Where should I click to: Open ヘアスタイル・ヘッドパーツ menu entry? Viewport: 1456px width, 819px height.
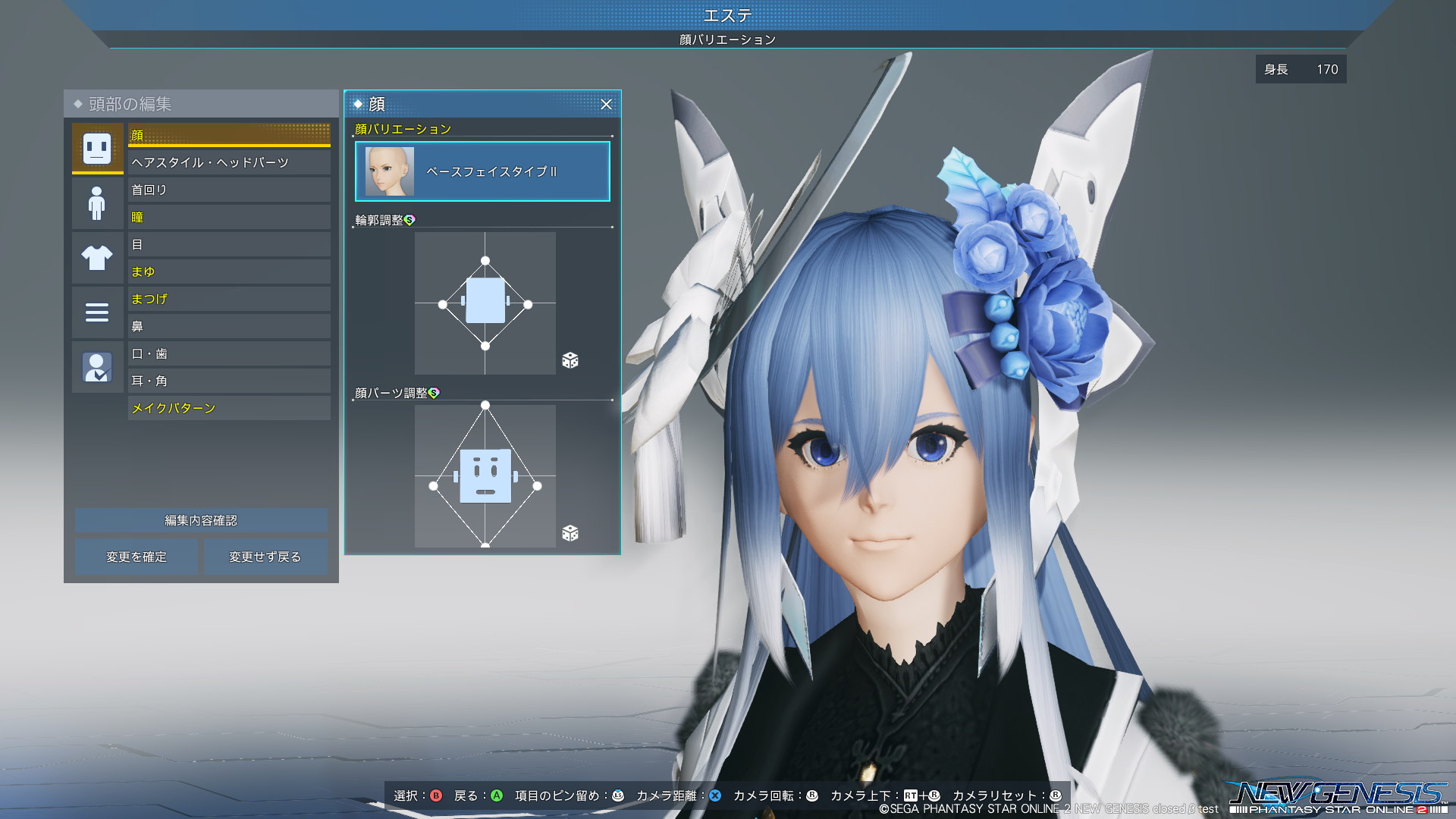pos(229,162)
